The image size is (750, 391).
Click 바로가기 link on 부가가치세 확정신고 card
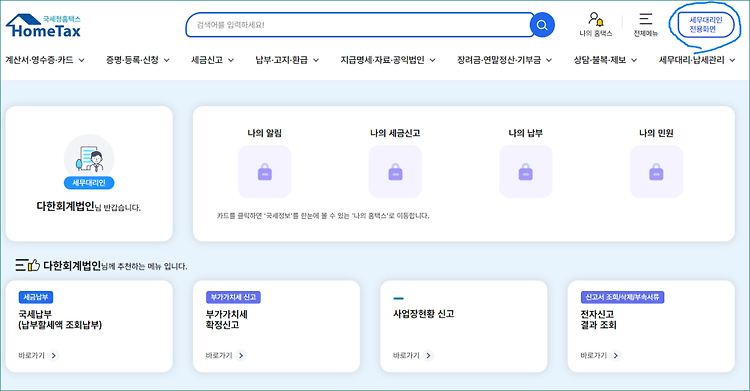pyautogui.click(x=219, y=356)
